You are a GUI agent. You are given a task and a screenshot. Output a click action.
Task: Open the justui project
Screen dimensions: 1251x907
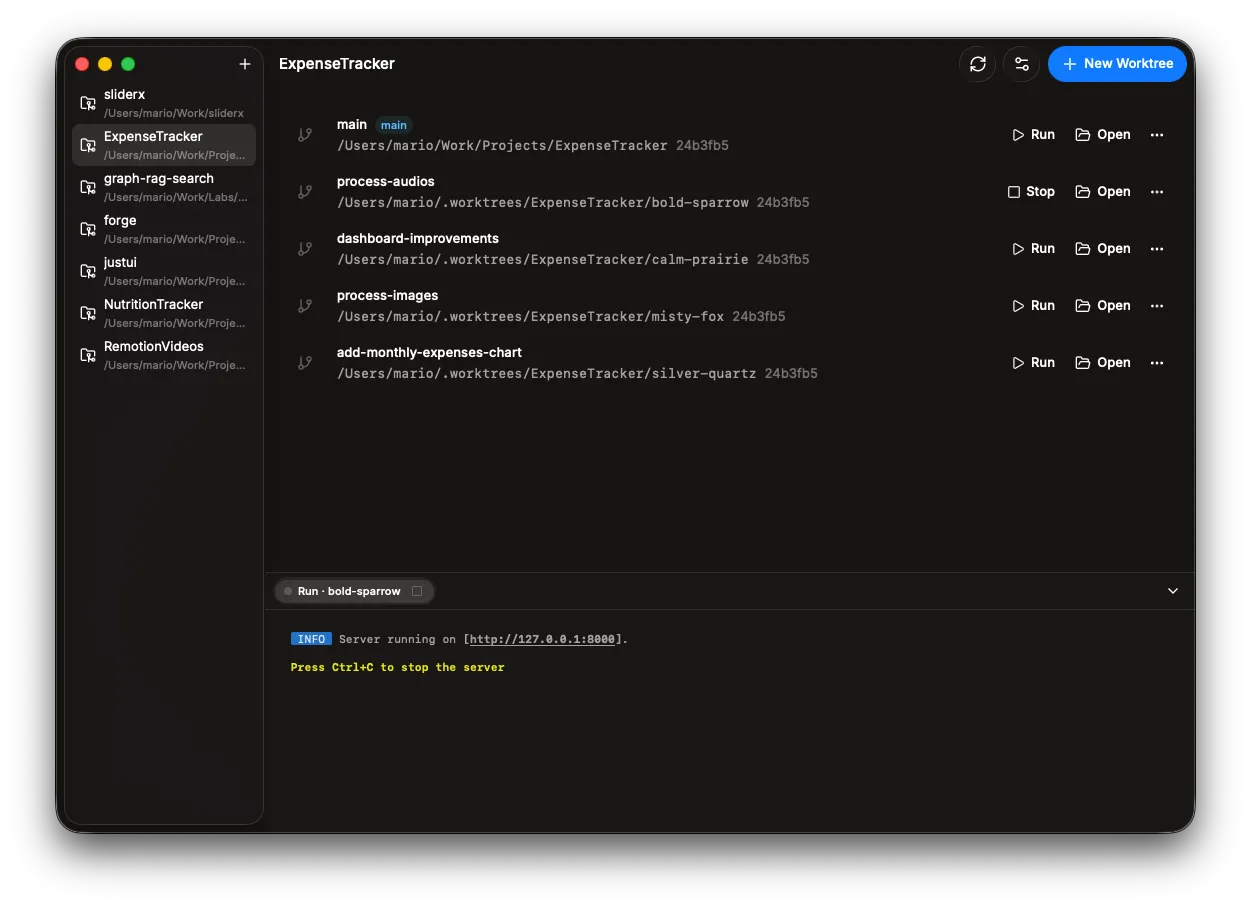[164, 271]
